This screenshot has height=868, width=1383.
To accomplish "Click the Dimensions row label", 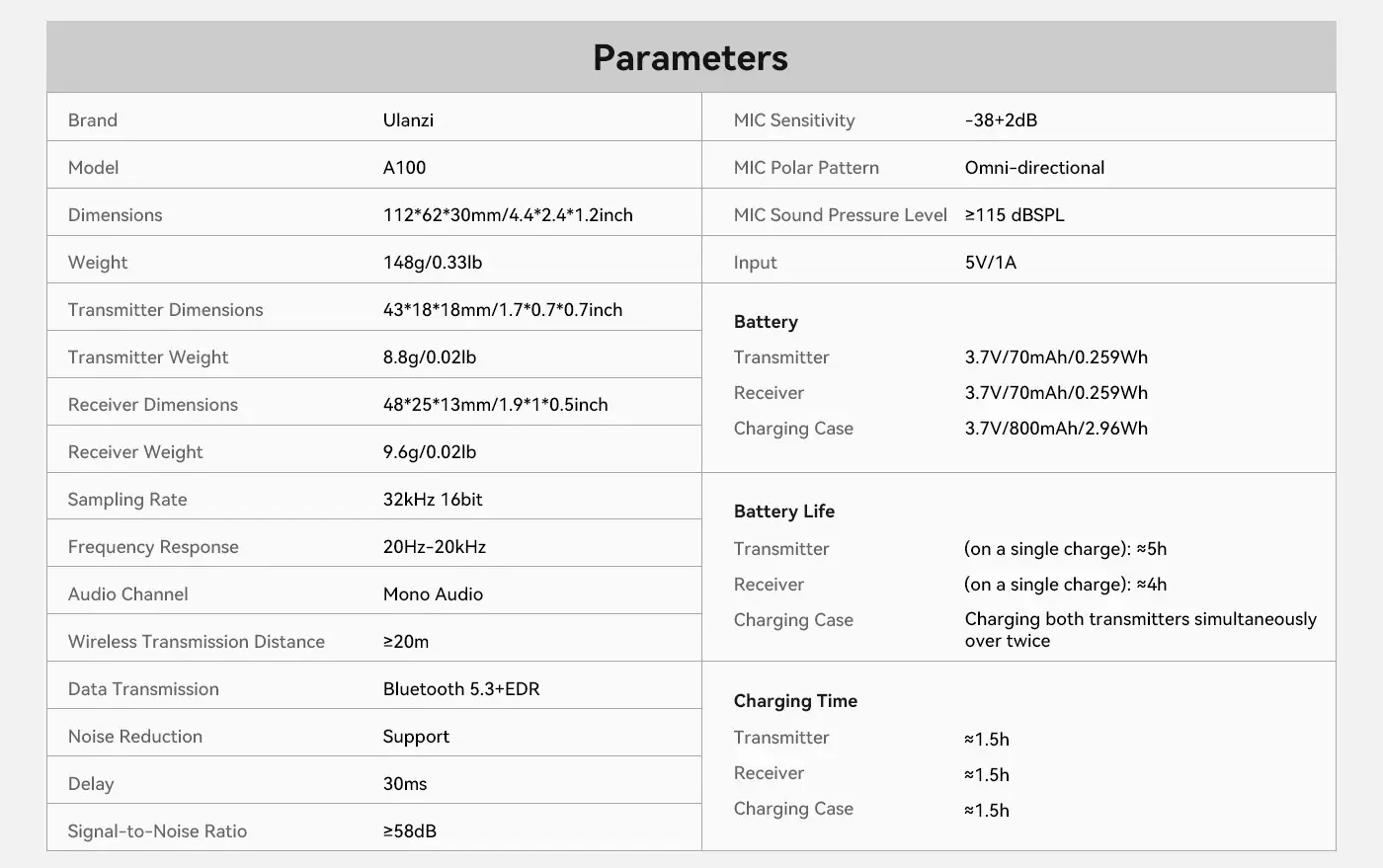I will (115, 215).
